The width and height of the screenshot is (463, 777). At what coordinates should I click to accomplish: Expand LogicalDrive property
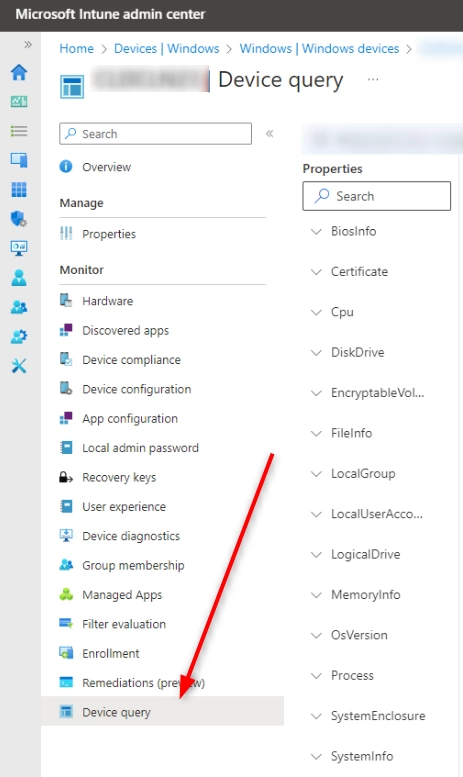point(316,555)
